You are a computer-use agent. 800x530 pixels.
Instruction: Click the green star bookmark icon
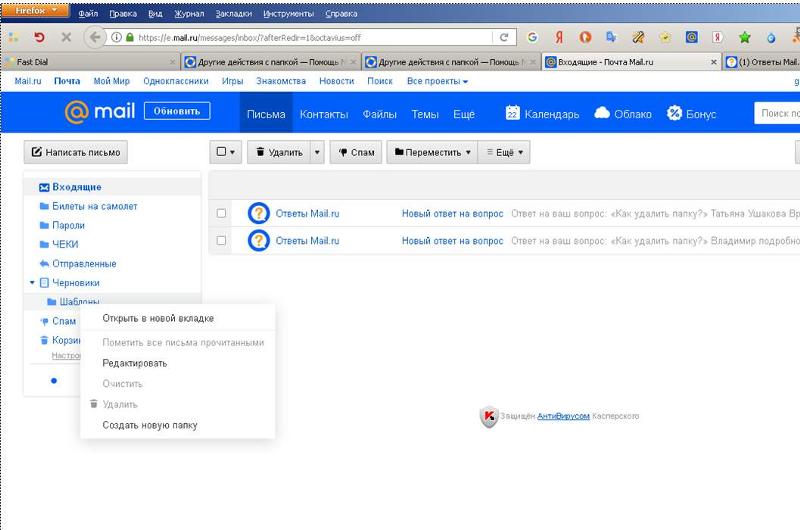744,37
